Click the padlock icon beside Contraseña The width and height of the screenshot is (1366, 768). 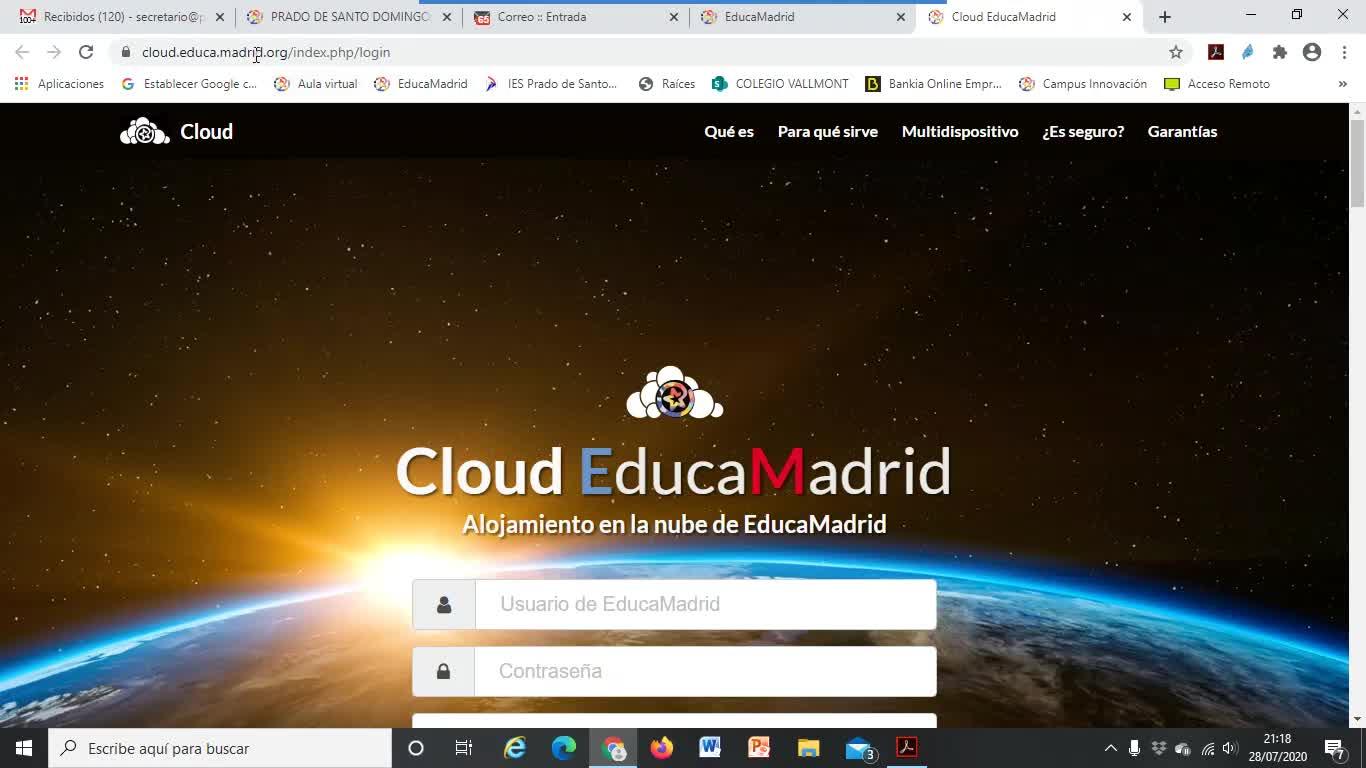pyautogui.click(x=443, y=671)
